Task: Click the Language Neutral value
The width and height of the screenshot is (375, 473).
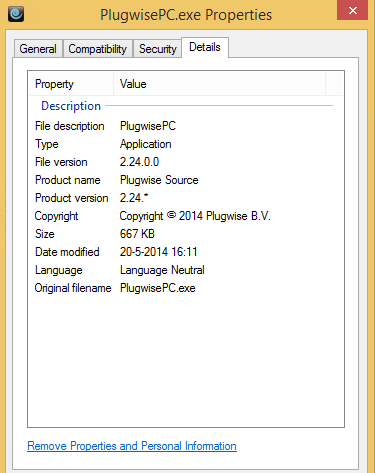Action: click(162, 270)
